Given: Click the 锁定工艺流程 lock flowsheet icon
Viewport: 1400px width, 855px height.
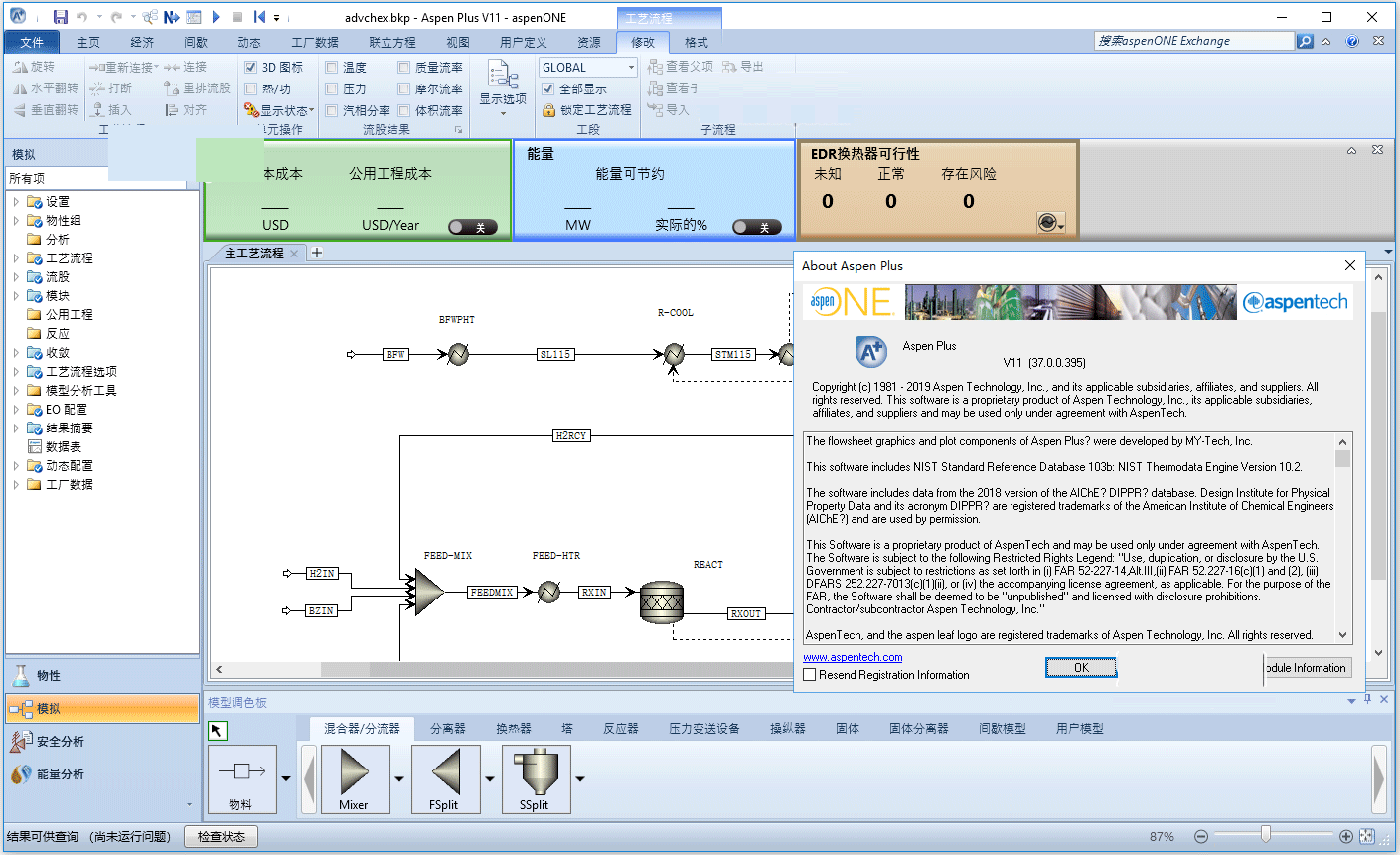Looking at the screenshot, I should (548, 110).
